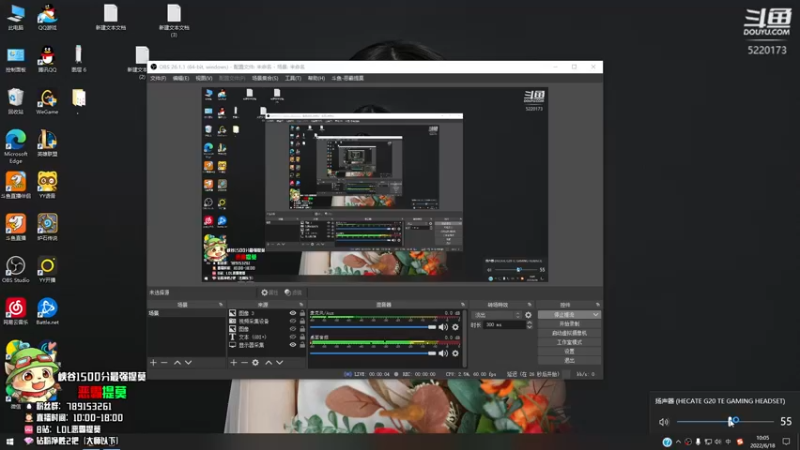Mute the desktop audio speaker icon

coord(443,353)
